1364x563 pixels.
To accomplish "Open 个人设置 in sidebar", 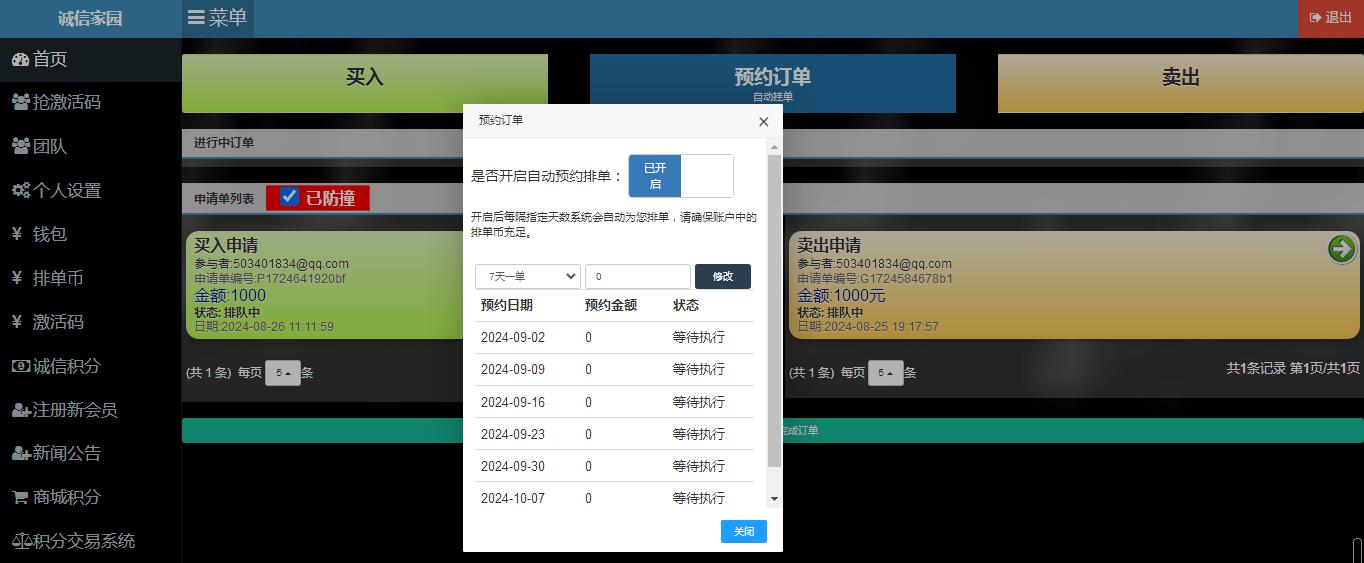I will click(66, 190).
